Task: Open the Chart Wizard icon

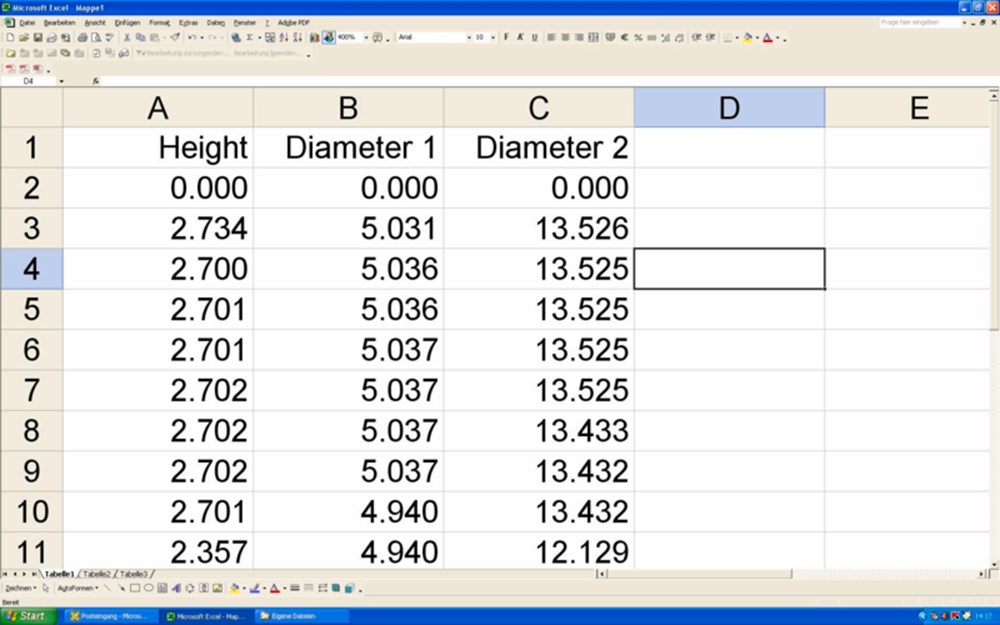Action: point(314,37)
